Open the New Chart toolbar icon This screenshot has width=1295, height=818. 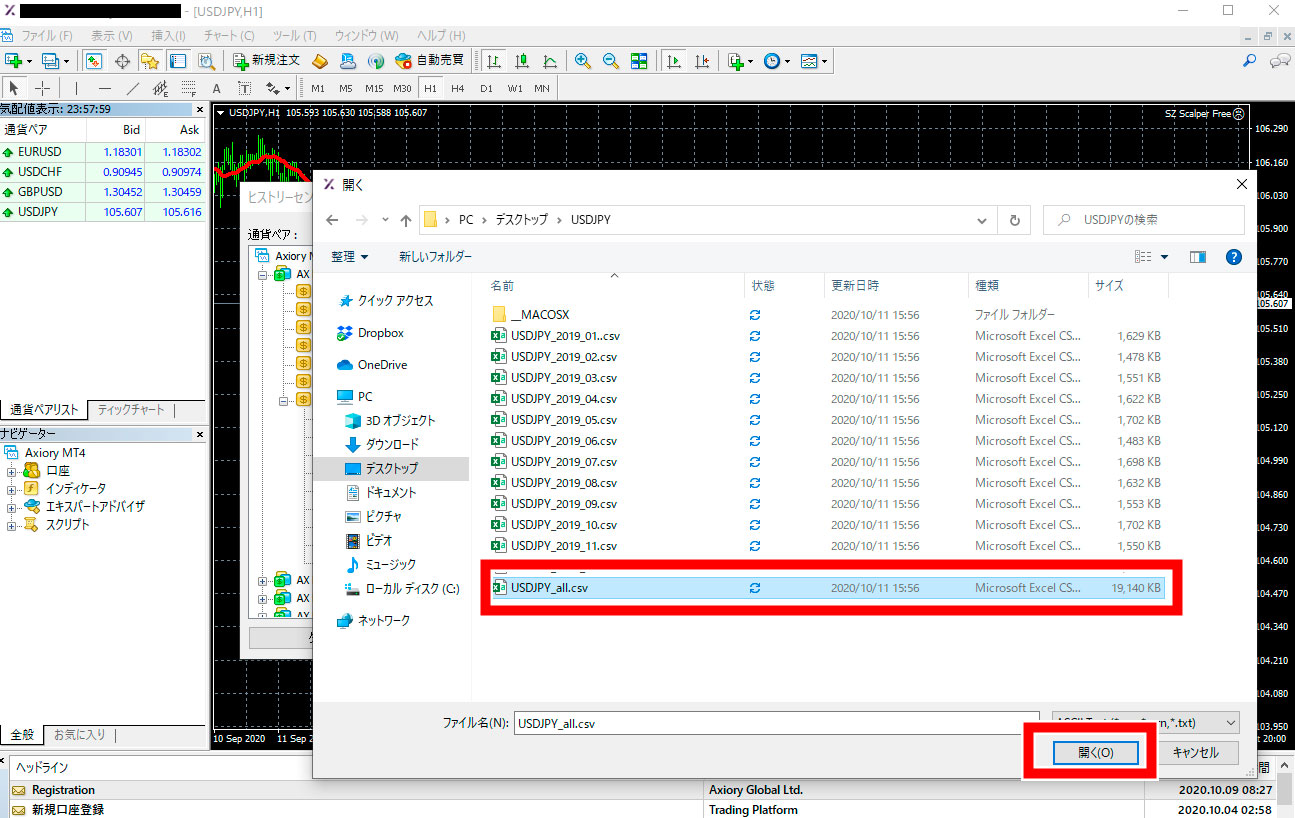coord(15,61)
